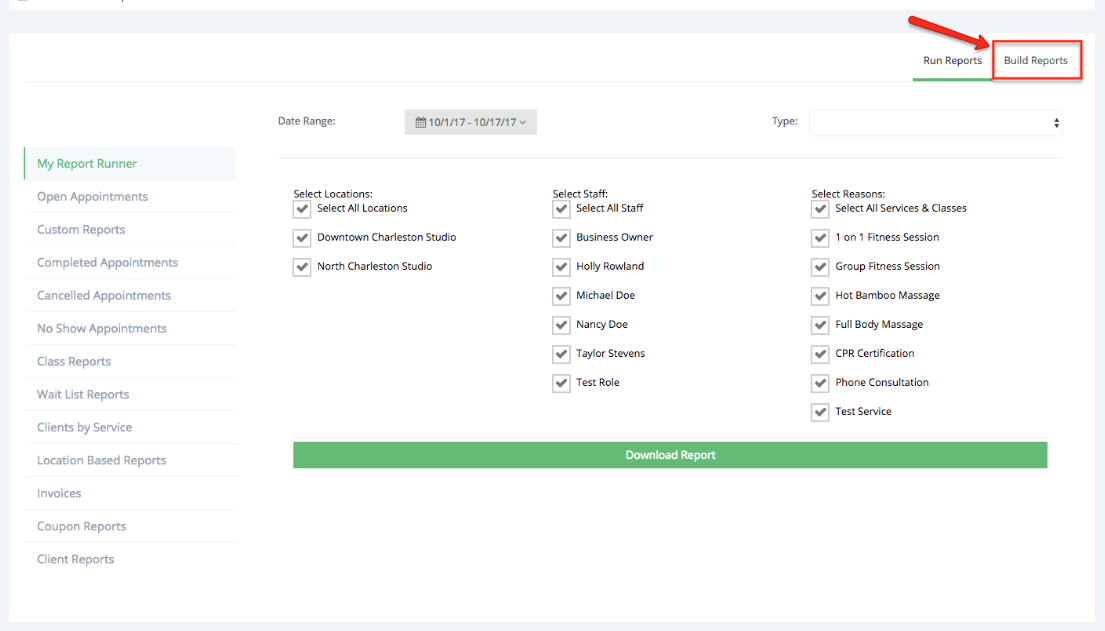Toggle the Select All Staff checkbox

click(561, 208)
